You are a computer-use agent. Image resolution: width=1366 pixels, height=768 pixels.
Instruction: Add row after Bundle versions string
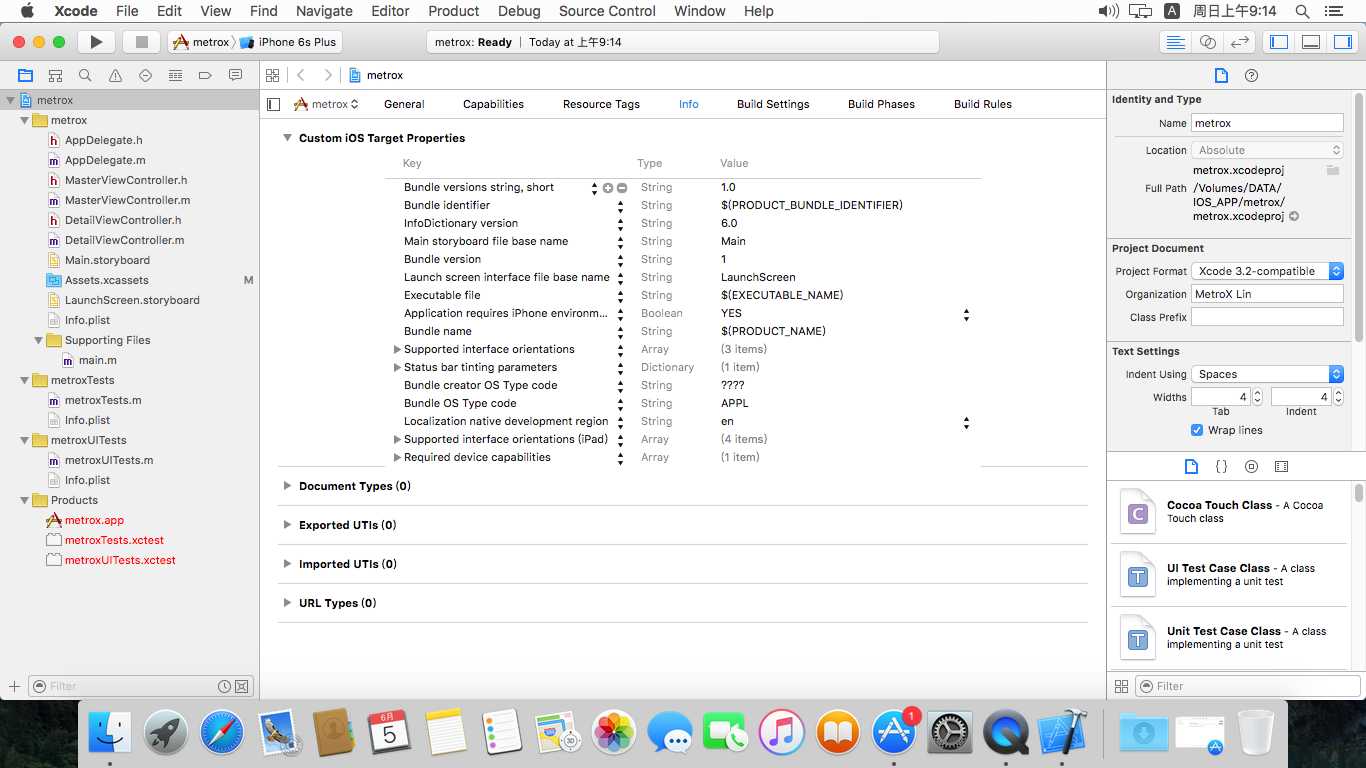coord(608,187)
